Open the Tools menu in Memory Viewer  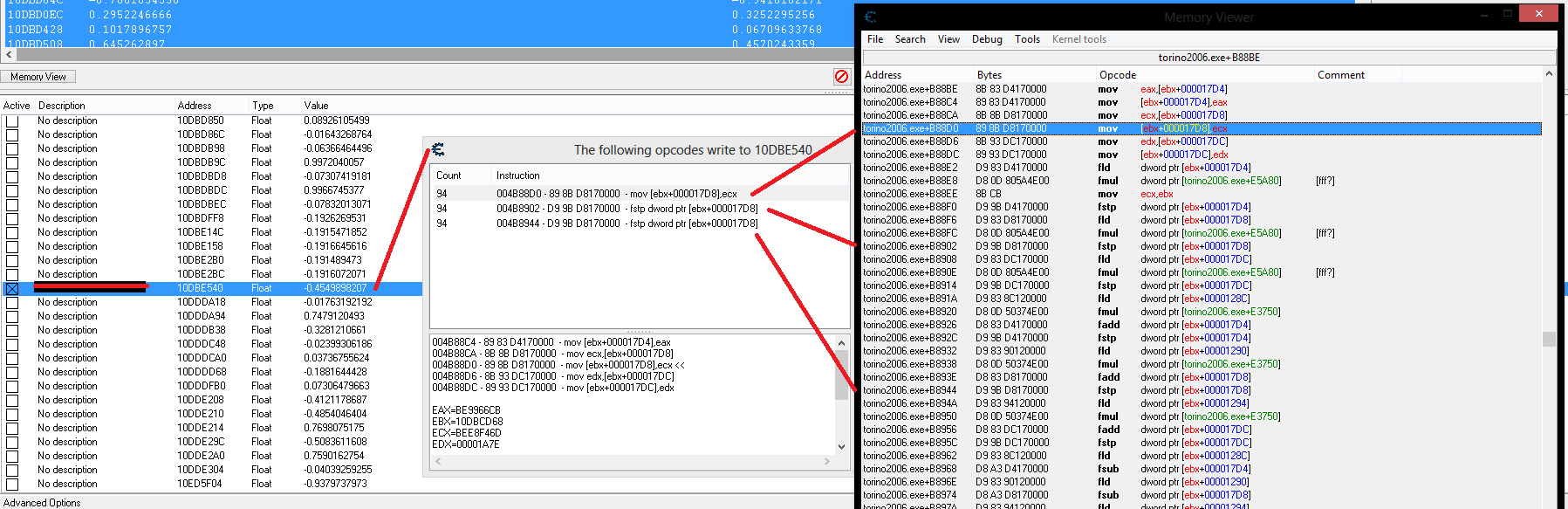(1027, 39)
